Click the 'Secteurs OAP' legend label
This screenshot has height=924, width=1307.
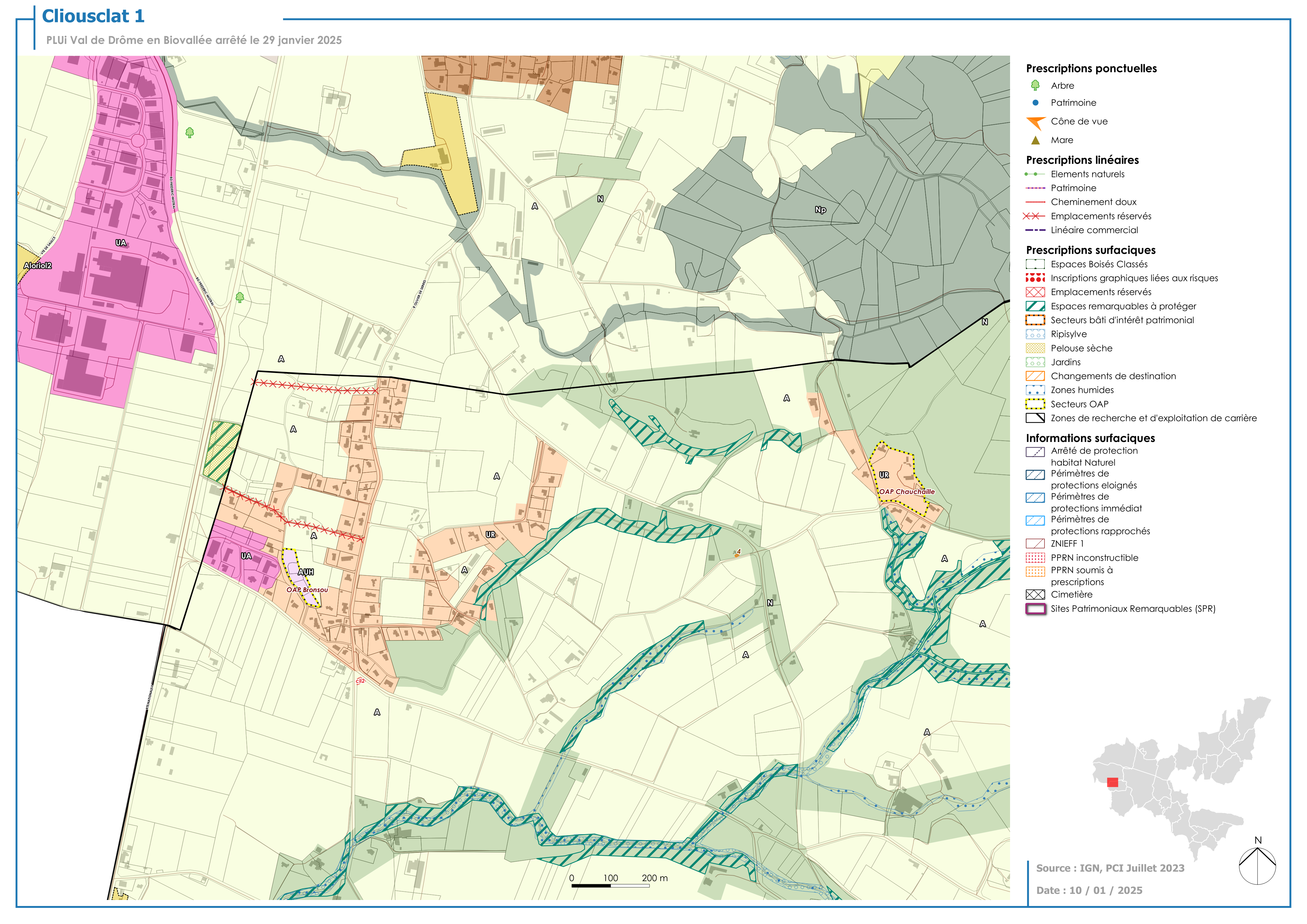pos(1079,404)
